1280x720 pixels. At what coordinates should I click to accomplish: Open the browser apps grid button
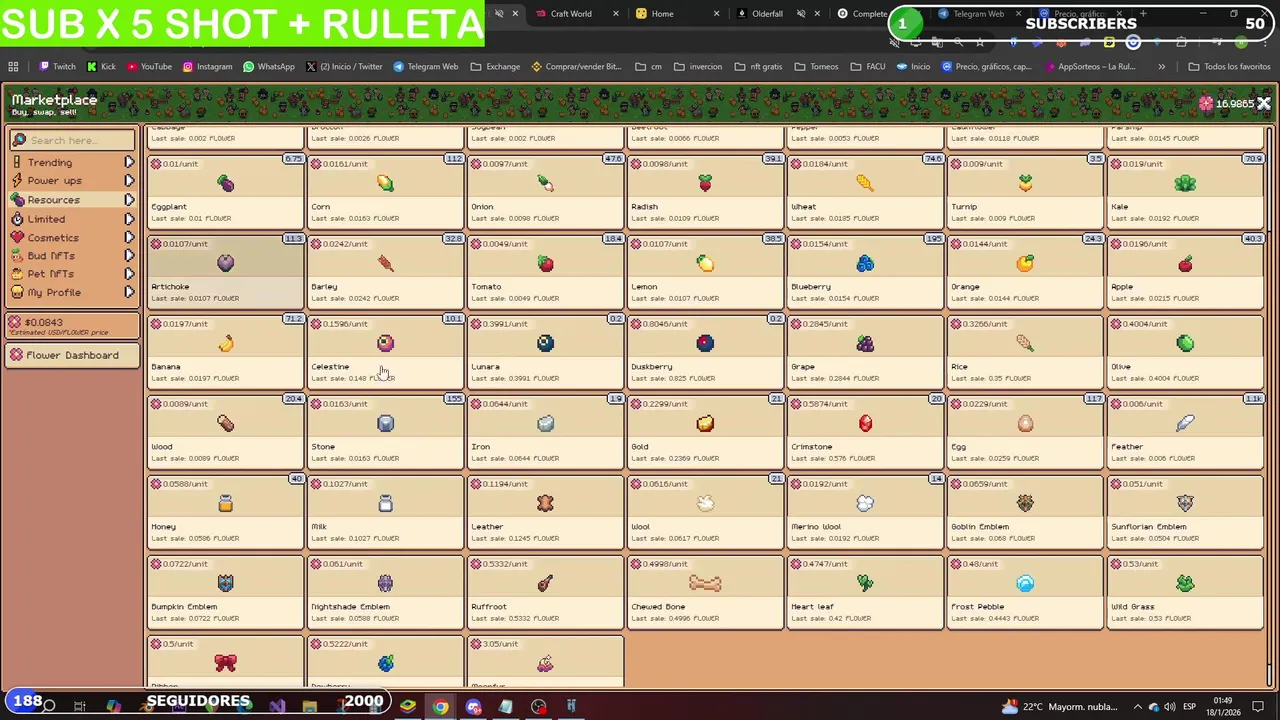13,67
